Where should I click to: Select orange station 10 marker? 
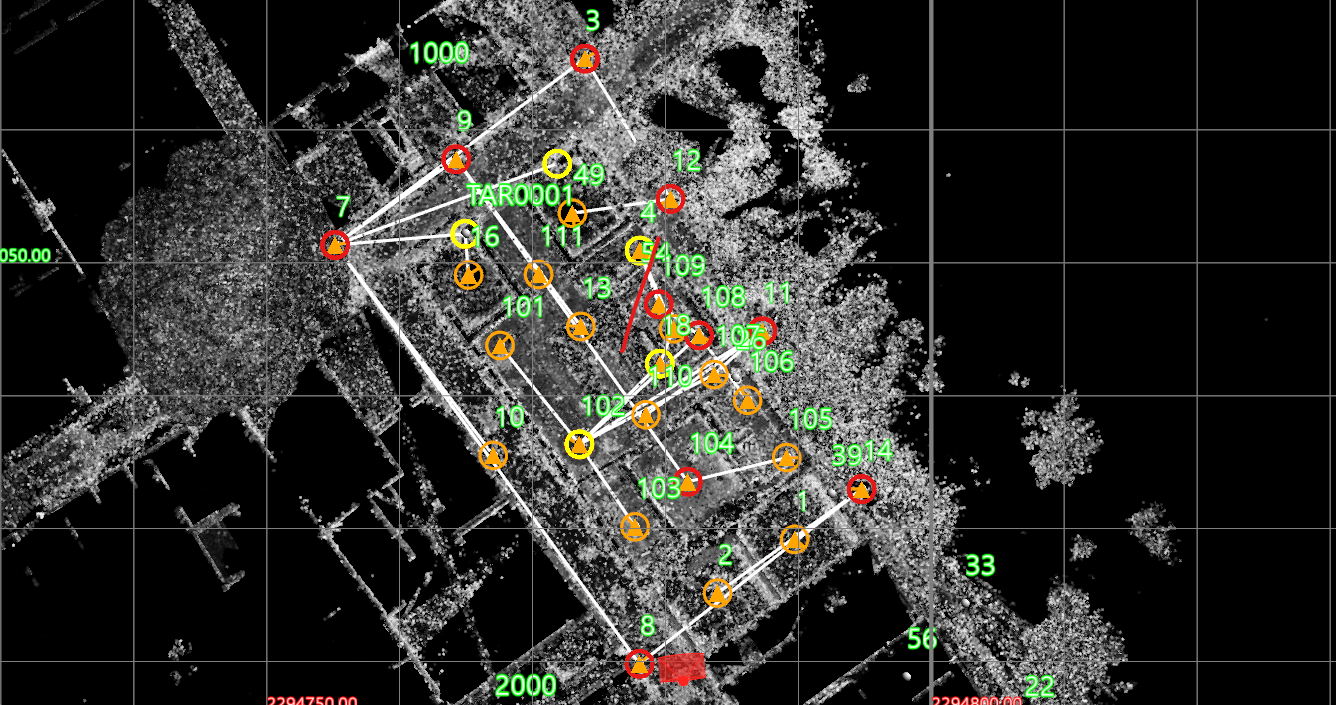point(493,456)
